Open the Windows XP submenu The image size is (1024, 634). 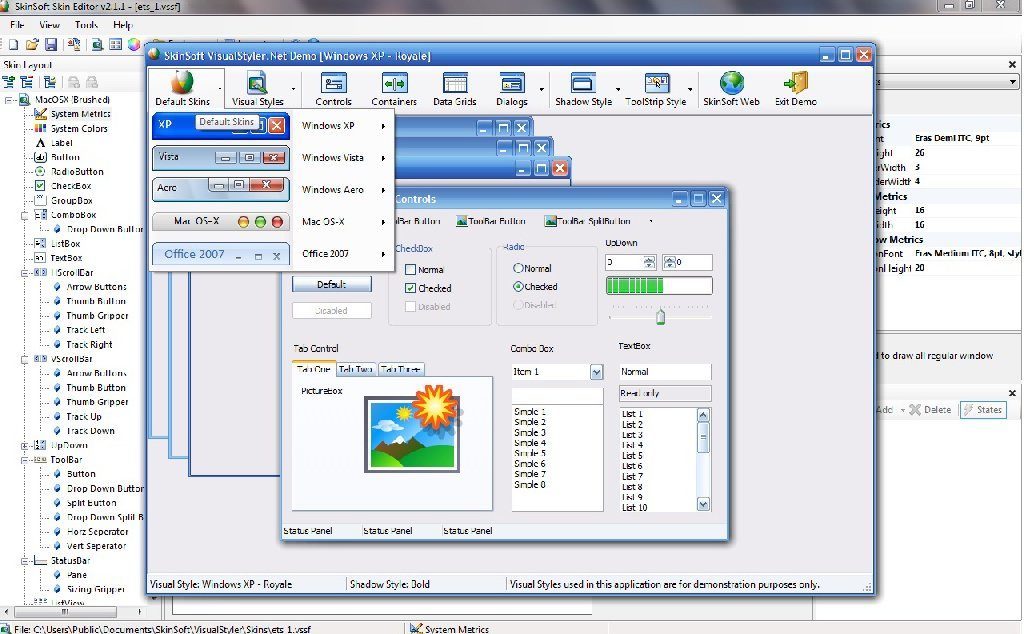[x=344, y=125]
